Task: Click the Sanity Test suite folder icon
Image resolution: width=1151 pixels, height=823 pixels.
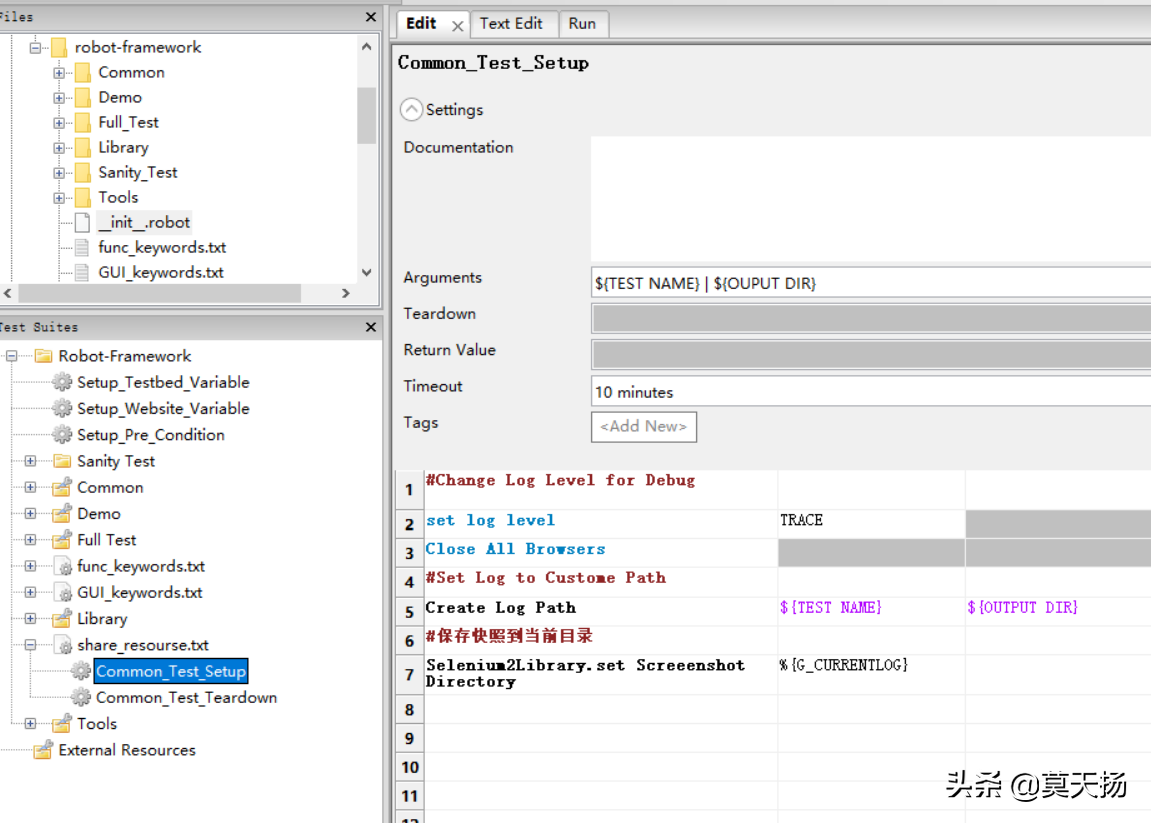Action: click(62, 461)
